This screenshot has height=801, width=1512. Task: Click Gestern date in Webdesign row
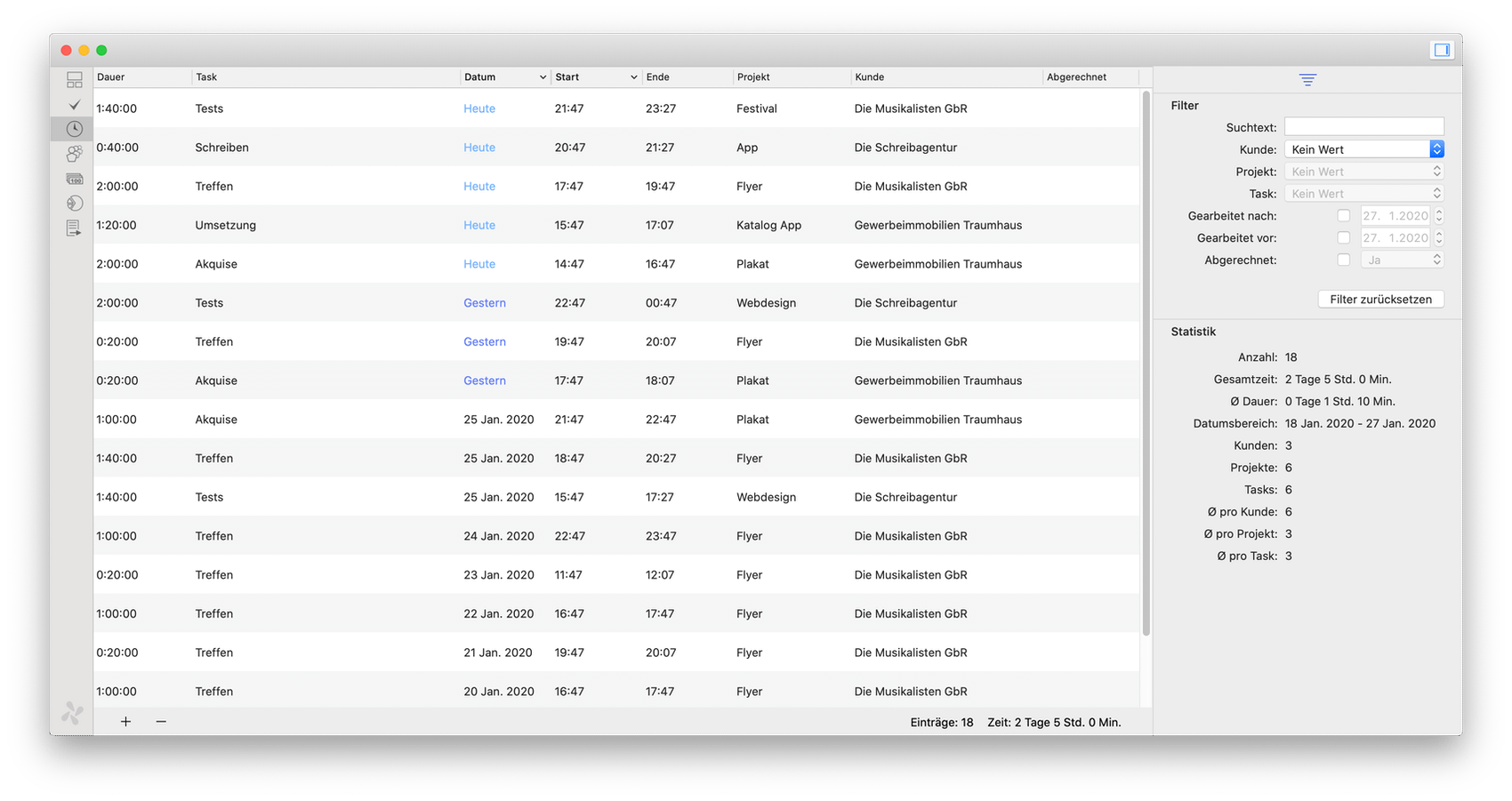(485, 303)
